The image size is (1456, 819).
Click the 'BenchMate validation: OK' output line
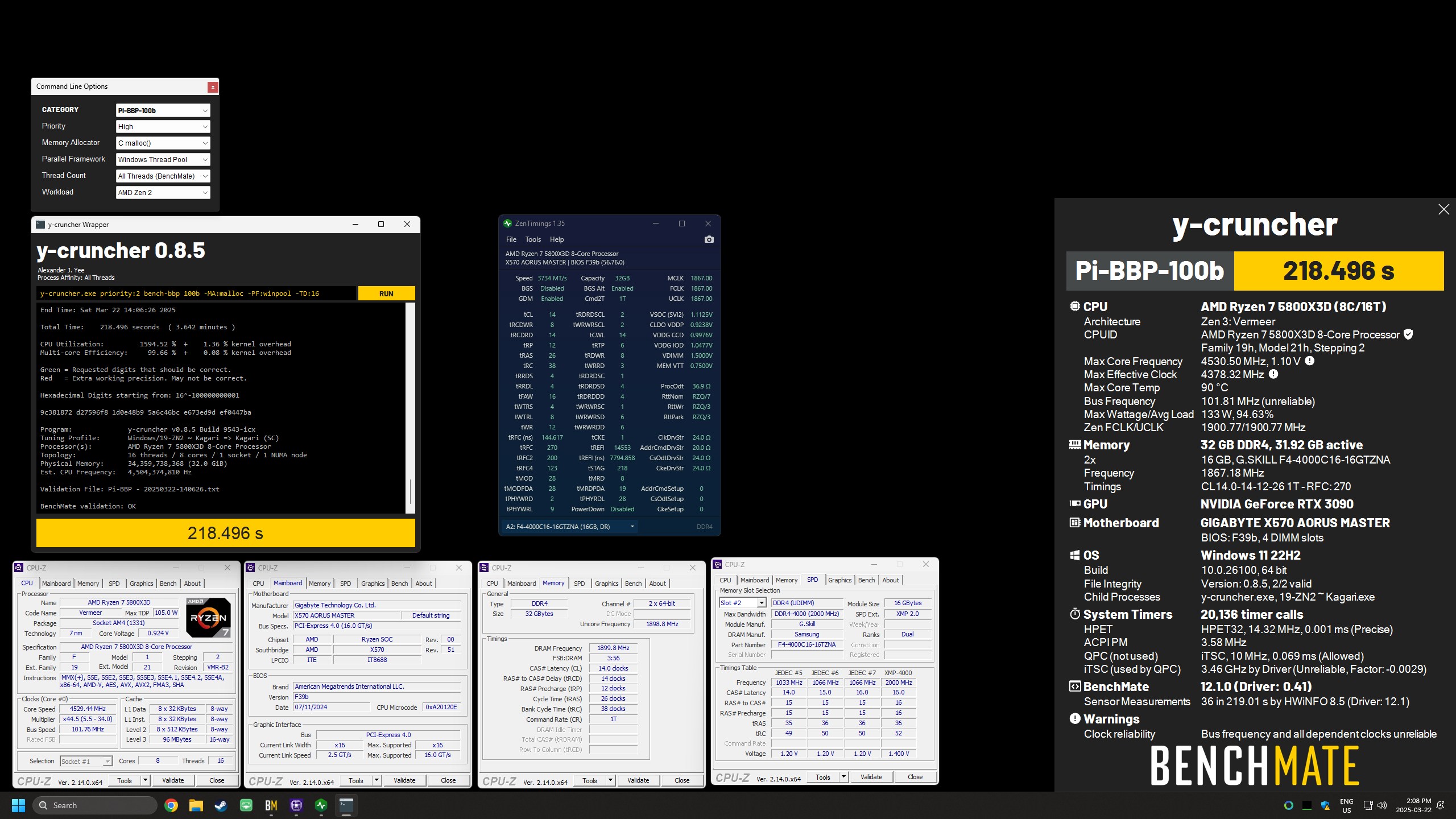88,506
